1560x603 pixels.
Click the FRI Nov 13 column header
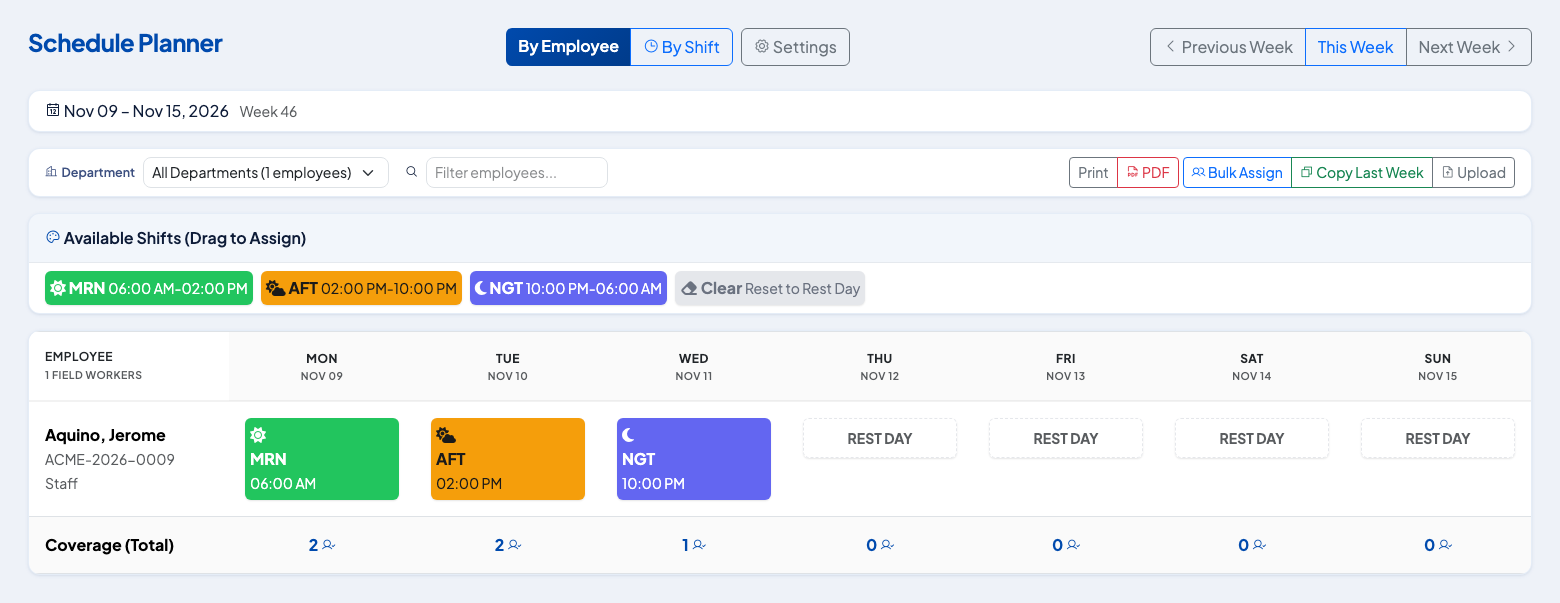point(1066,367)
